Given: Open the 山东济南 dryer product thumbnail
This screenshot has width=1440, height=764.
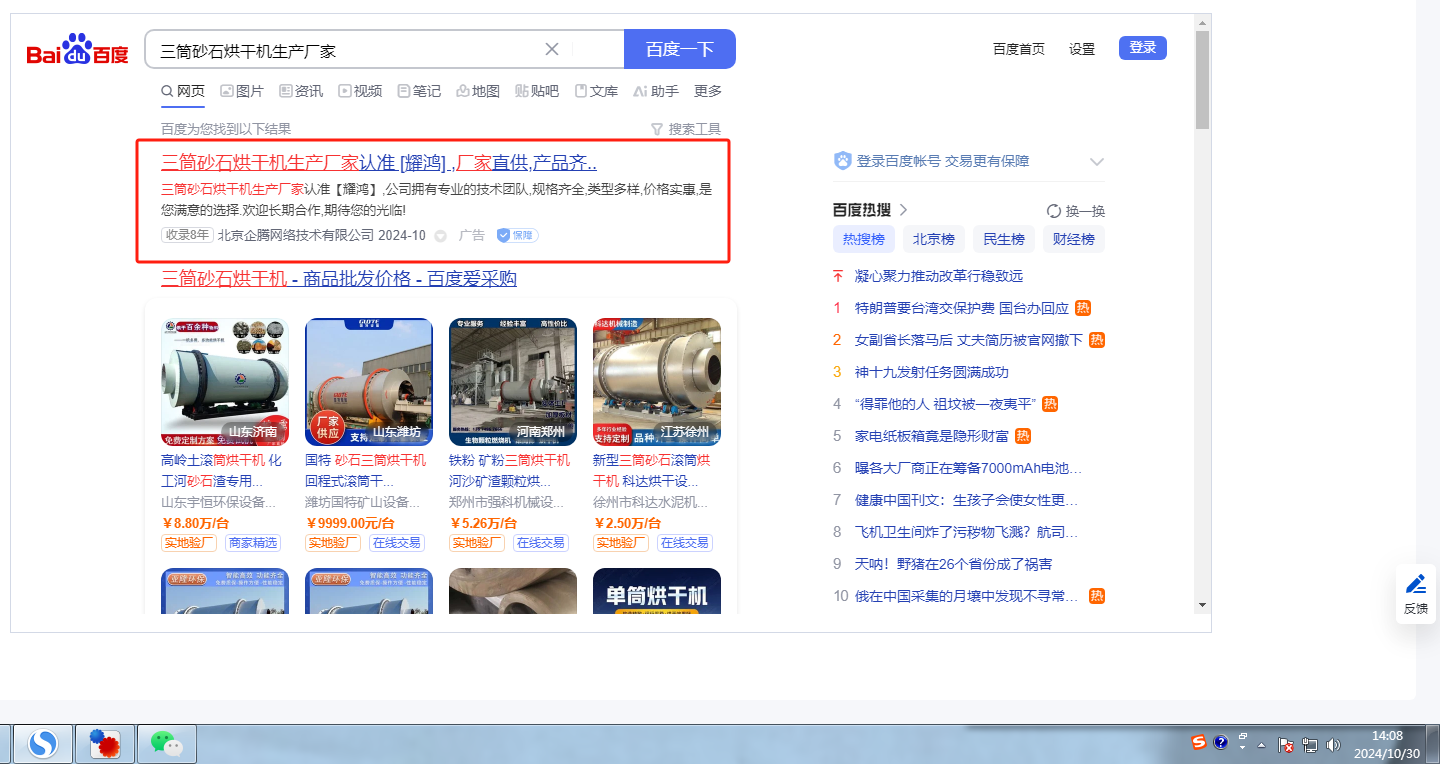Looking at the screenshot, I should point(225,382).
